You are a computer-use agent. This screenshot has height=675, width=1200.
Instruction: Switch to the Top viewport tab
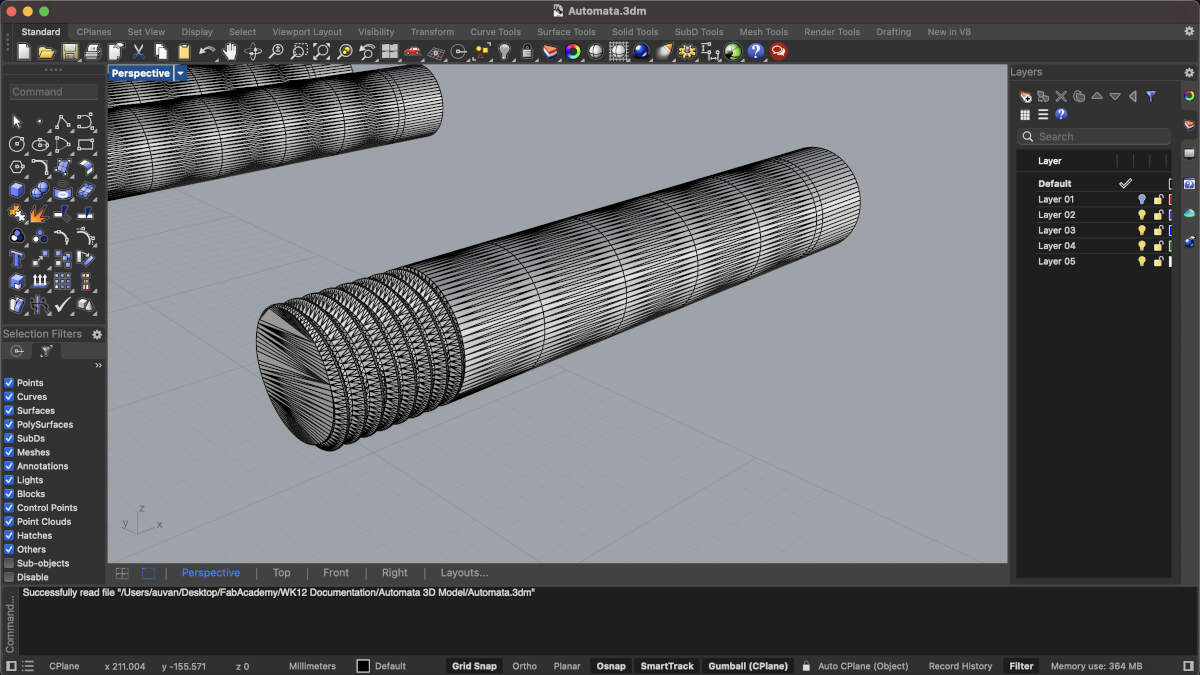tap(282, 573)
